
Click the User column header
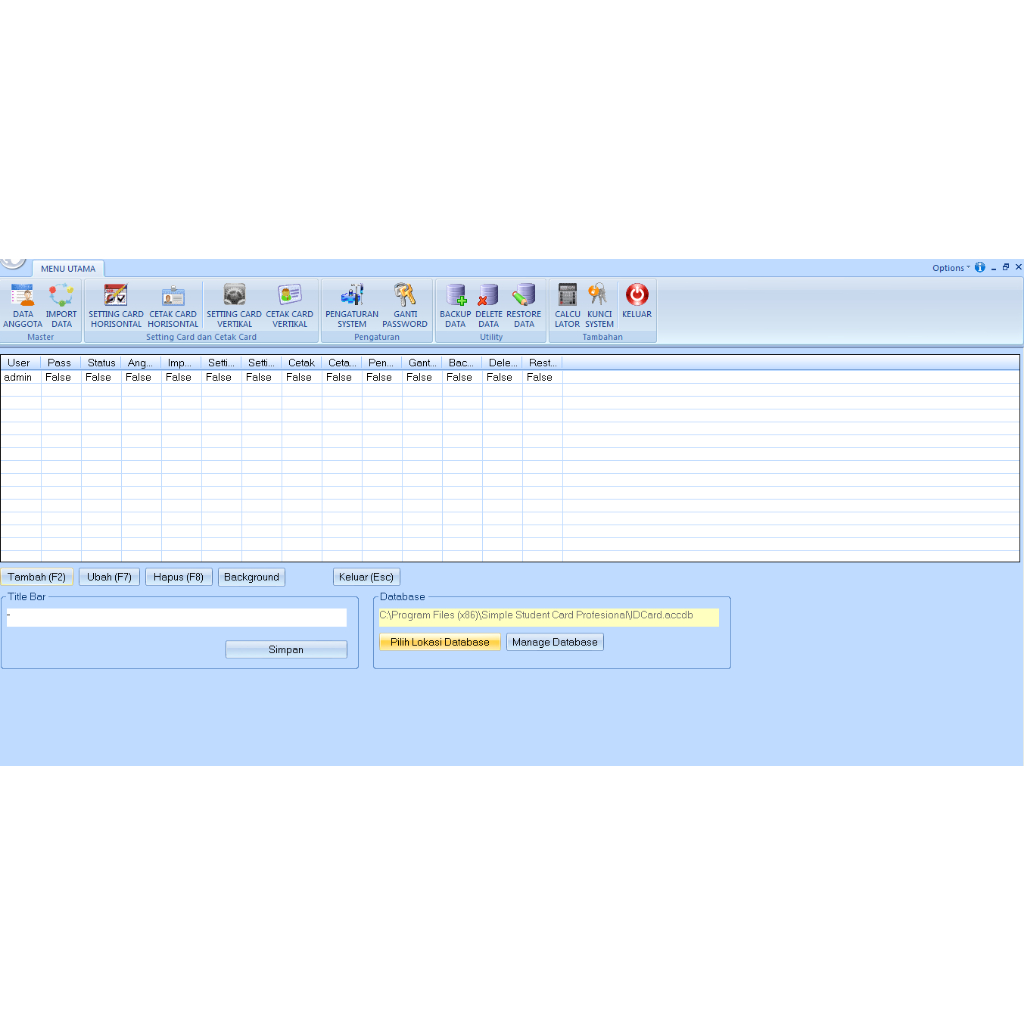click(x=19, y=363)
